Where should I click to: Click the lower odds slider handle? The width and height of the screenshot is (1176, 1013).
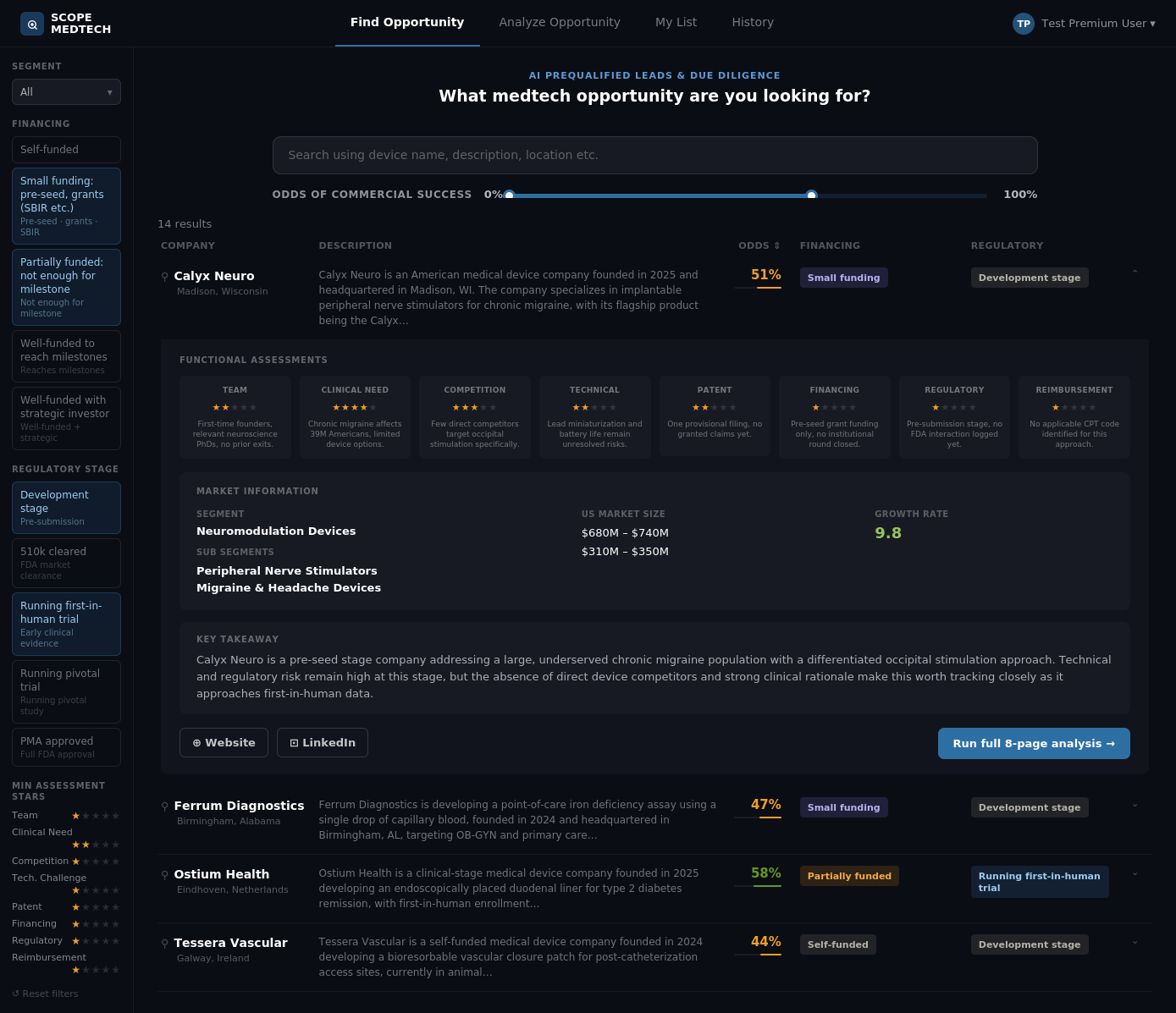click(x=509, y=195)
